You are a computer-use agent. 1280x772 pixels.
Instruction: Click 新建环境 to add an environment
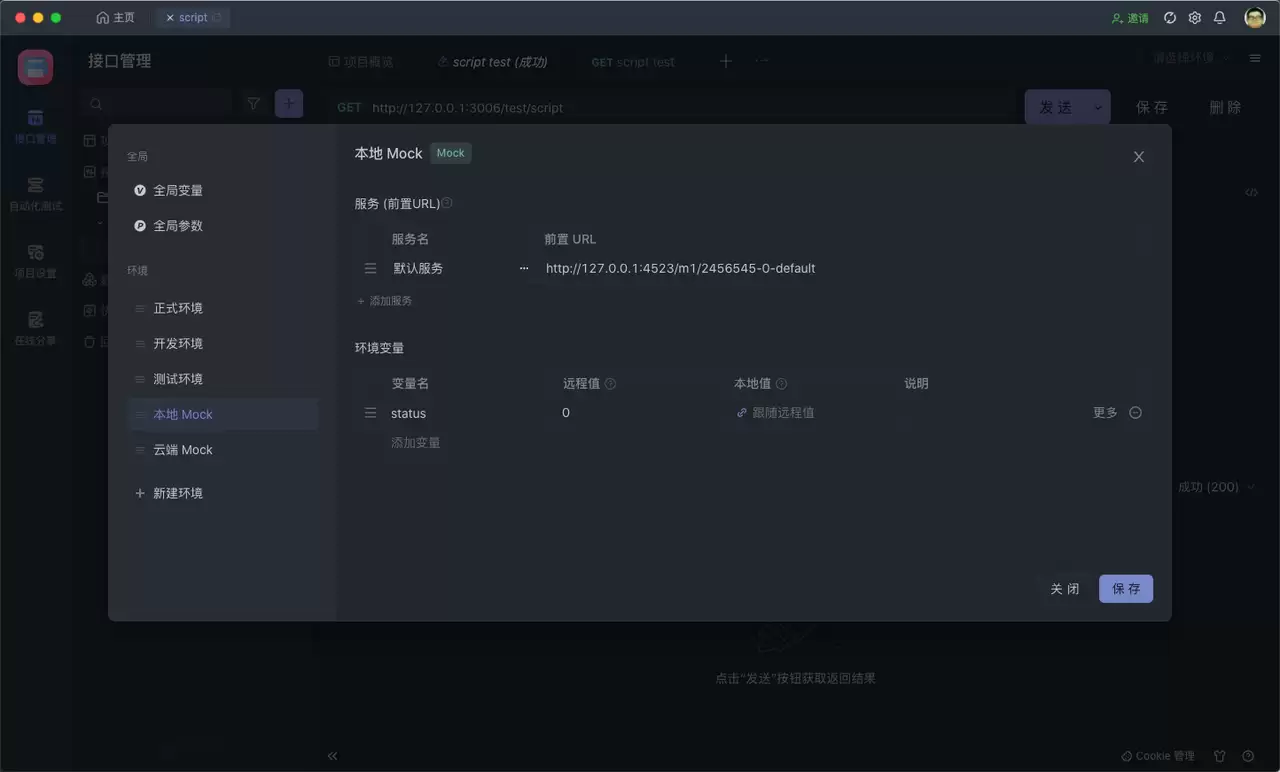click(x=169, y=493)
